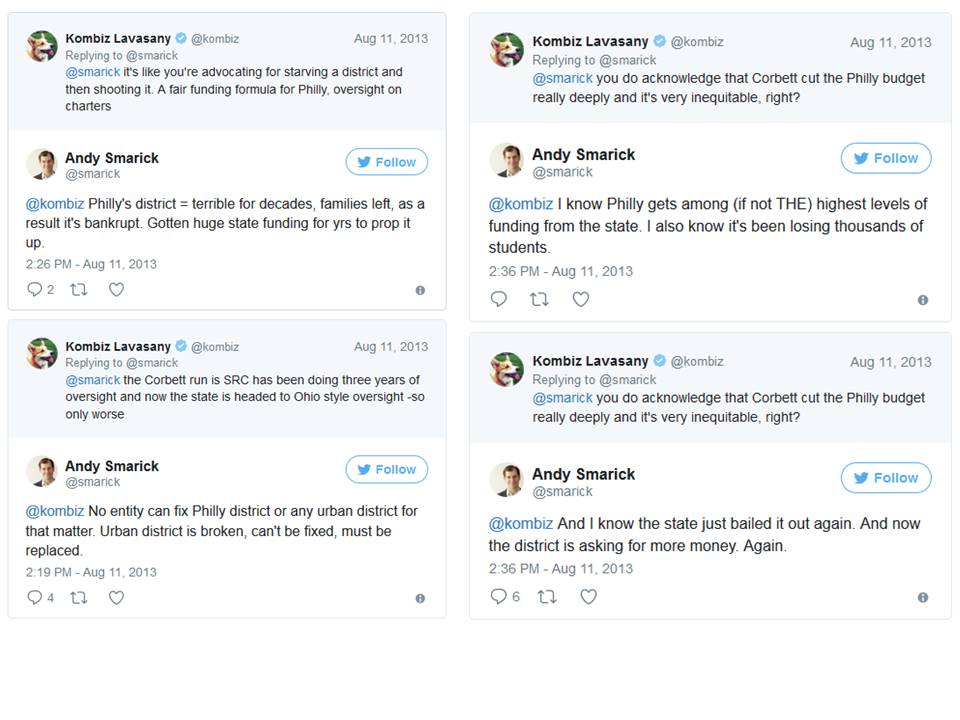Follow Andy Smarick in 'highest levels' tweet card
This screenshot has width=960, height=720.
[x=886, y=158]
